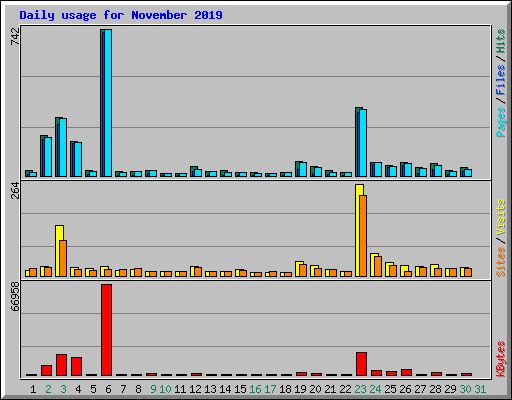Viewport: 512px width, 400px height.
Task: Click the cyan hits bar for day 19
Action: [303, 170]
